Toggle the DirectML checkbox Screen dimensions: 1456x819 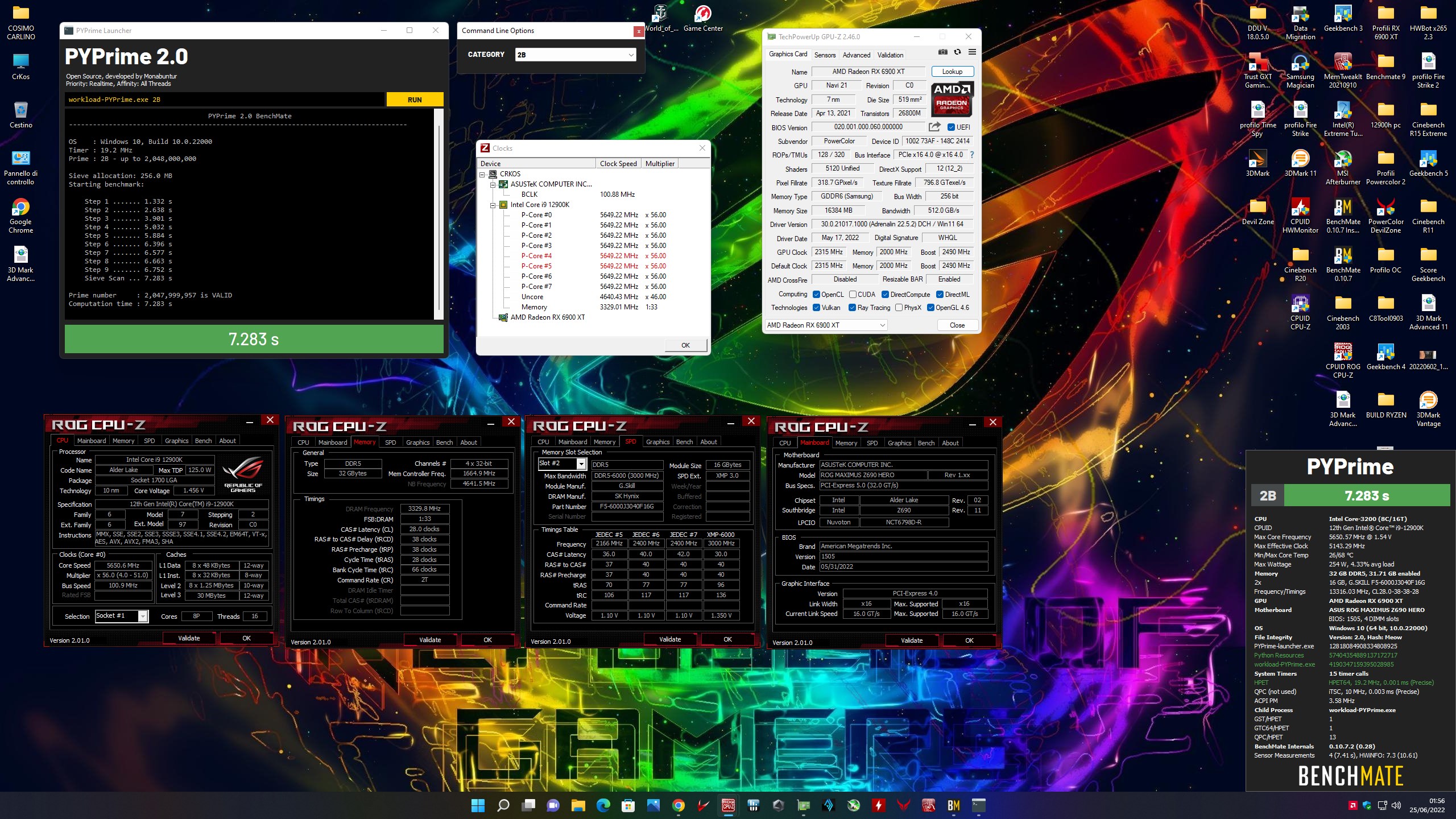click(940, 294)
